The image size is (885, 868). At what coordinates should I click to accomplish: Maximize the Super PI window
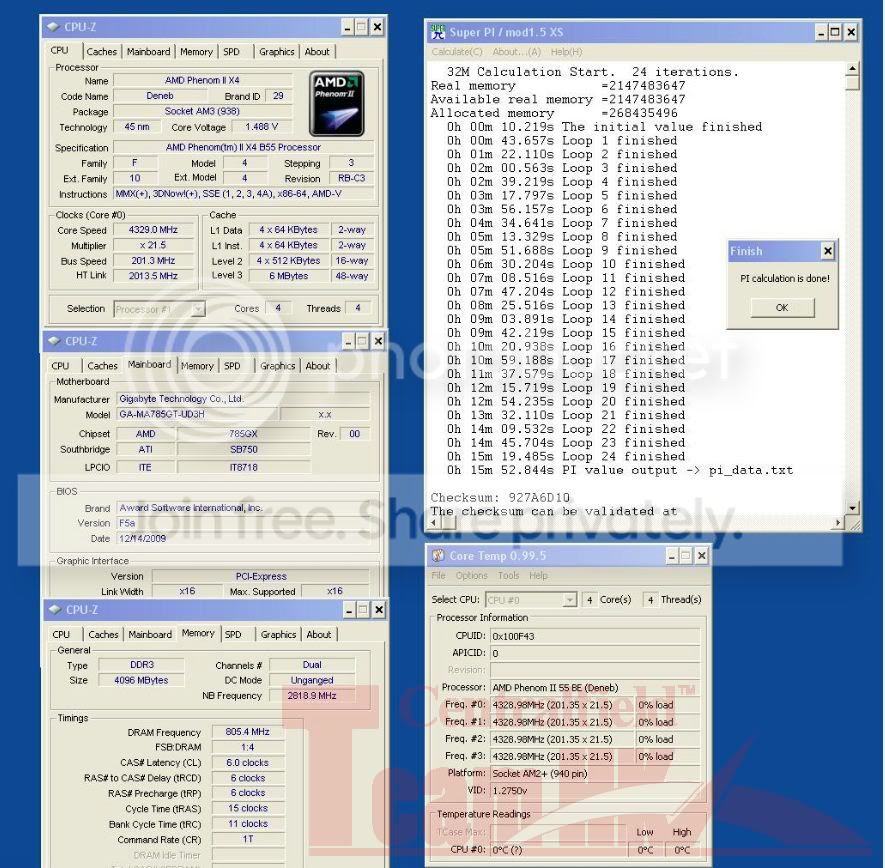836,32
